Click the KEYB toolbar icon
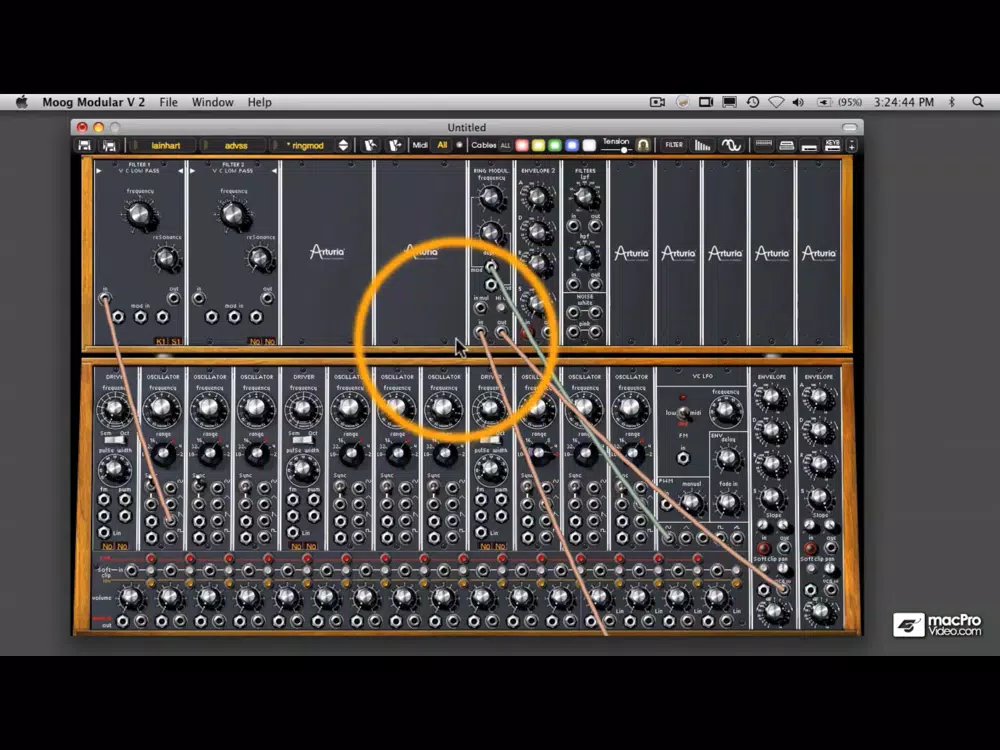The height and width of the screenshot is (750, 1000). coord(832,145)
